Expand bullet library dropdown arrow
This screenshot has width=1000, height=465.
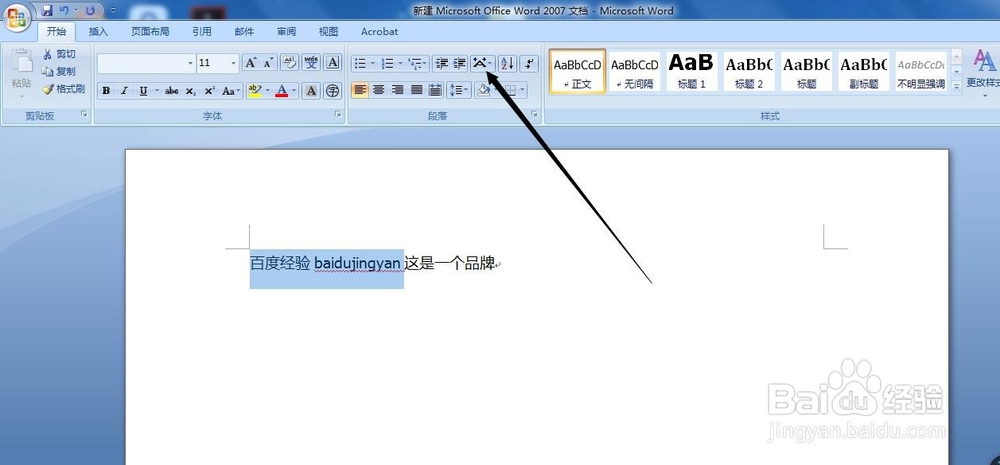pyautogui.click(x=372, y=63)
